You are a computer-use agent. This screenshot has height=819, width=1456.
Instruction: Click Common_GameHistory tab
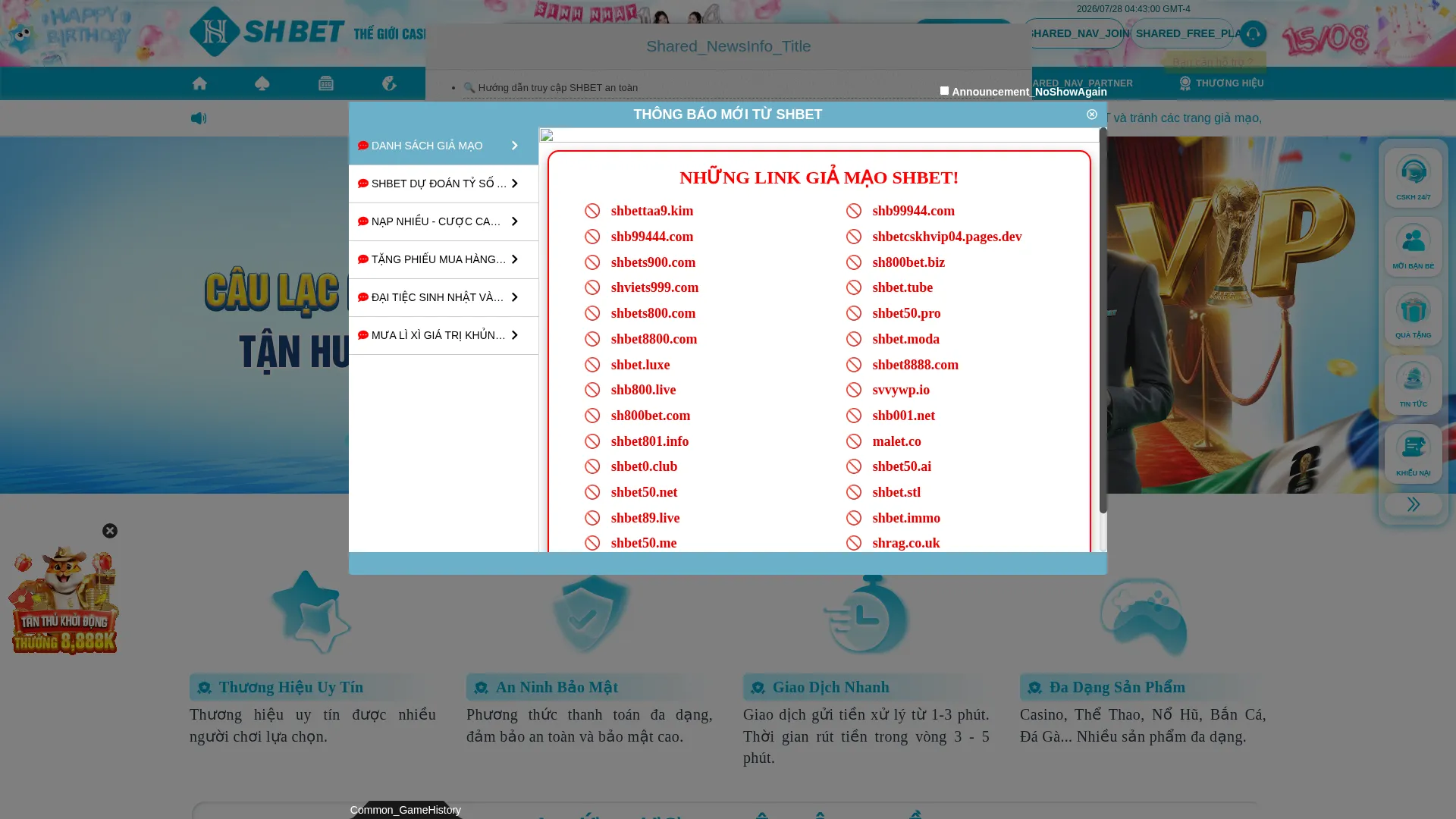406,810
